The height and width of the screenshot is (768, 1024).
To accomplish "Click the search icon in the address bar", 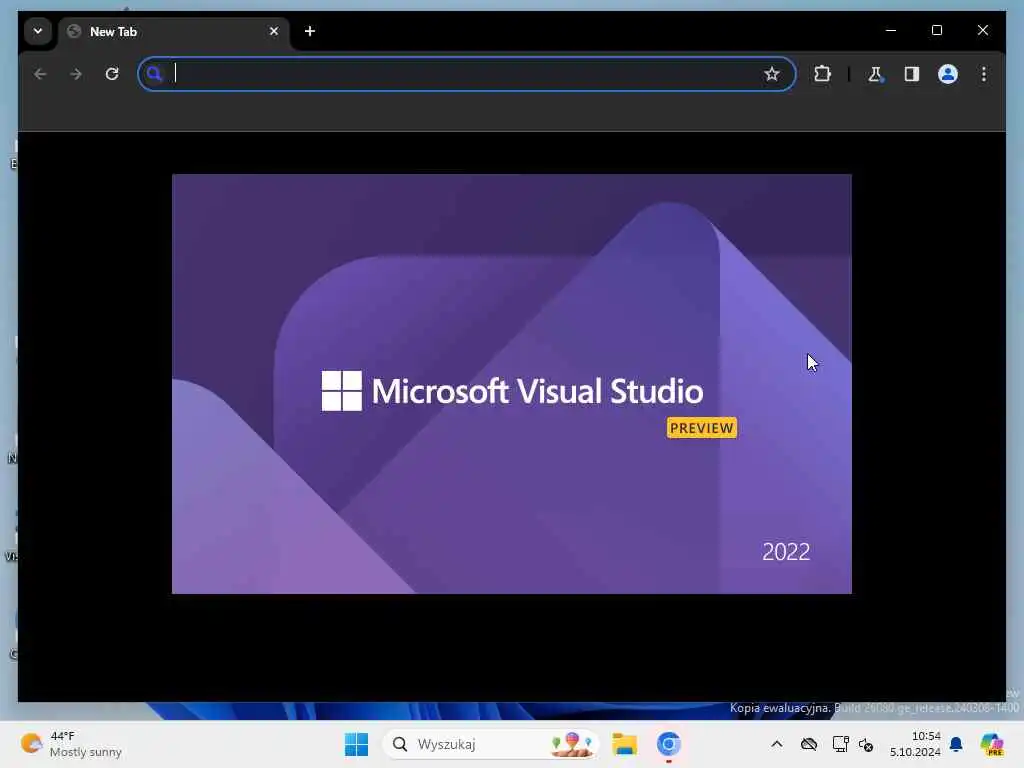I will pos(154,74).
